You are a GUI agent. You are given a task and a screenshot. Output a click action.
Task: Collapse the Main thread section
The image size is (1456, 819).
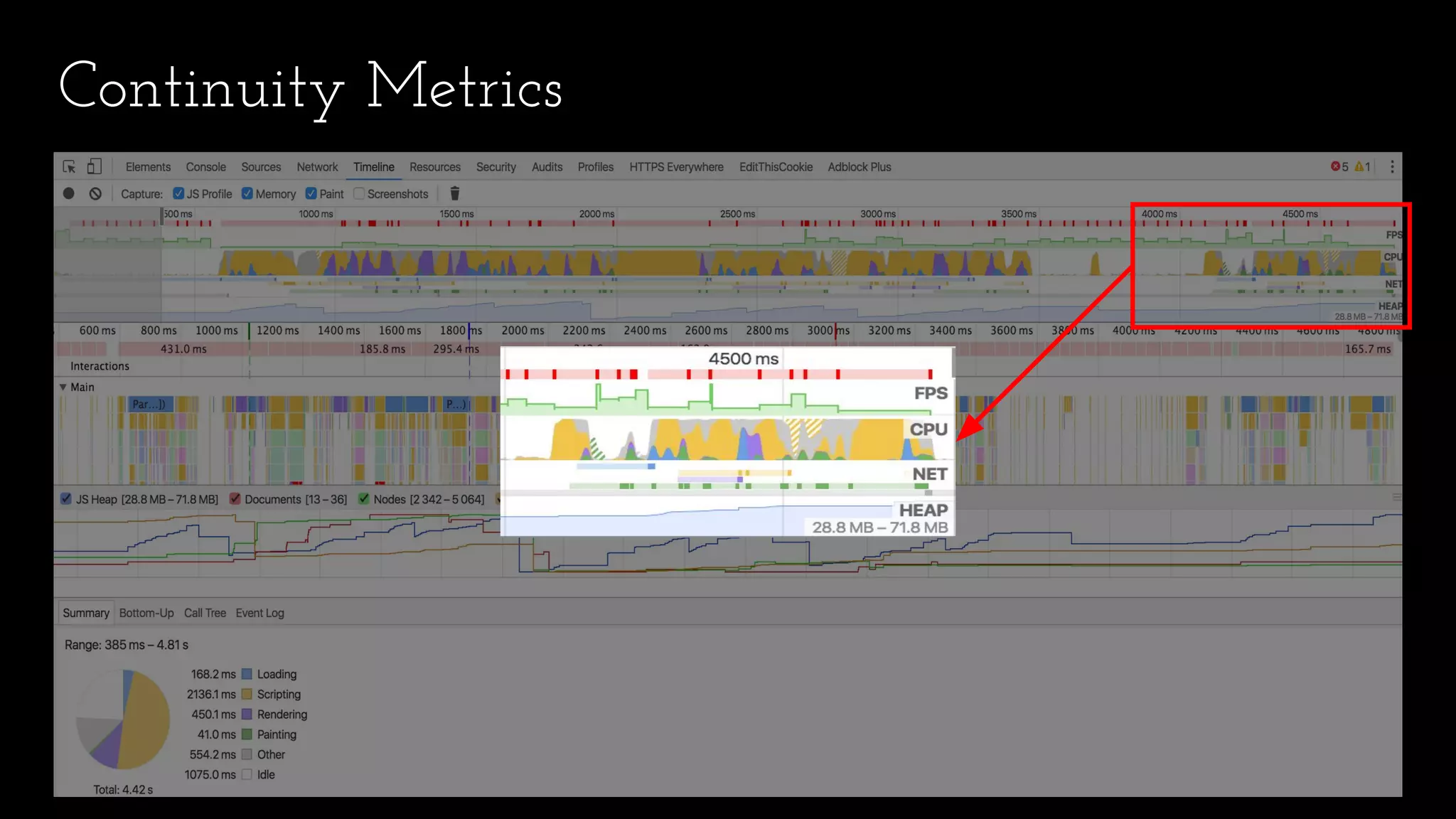point(63,387)
